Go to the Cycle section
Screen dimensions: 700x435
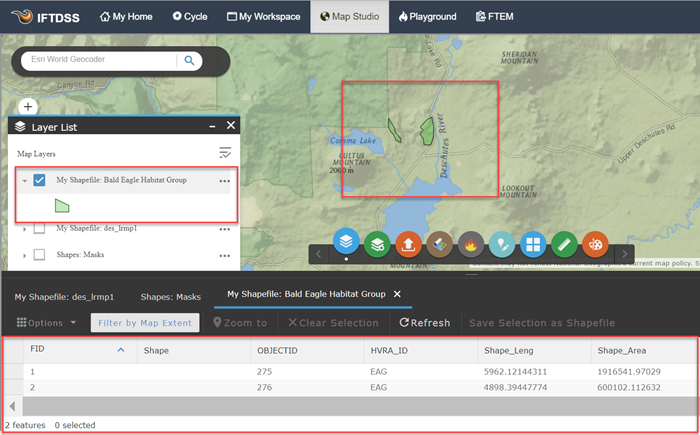coord(190,17)
